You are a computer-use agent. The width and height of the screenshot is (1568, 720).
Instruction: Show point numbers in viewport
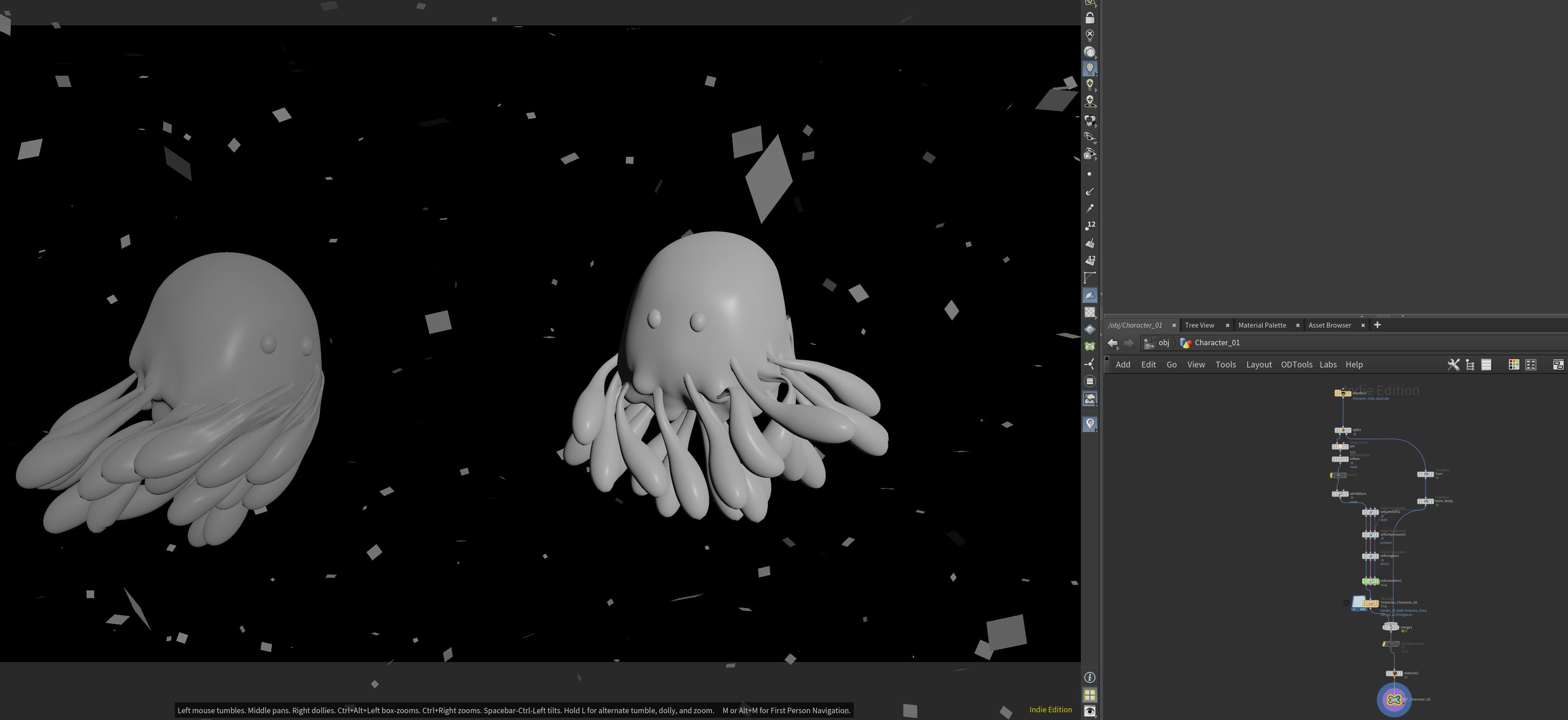point(1089,226)
